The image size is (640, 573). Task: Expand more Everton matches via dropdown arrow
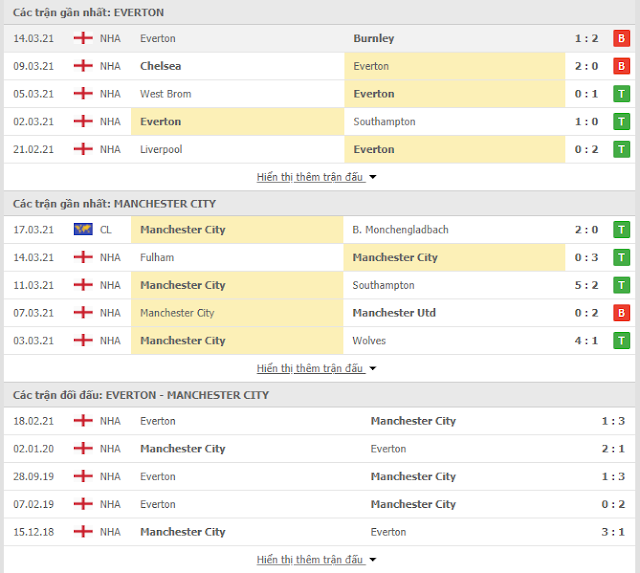coord(373,177)
